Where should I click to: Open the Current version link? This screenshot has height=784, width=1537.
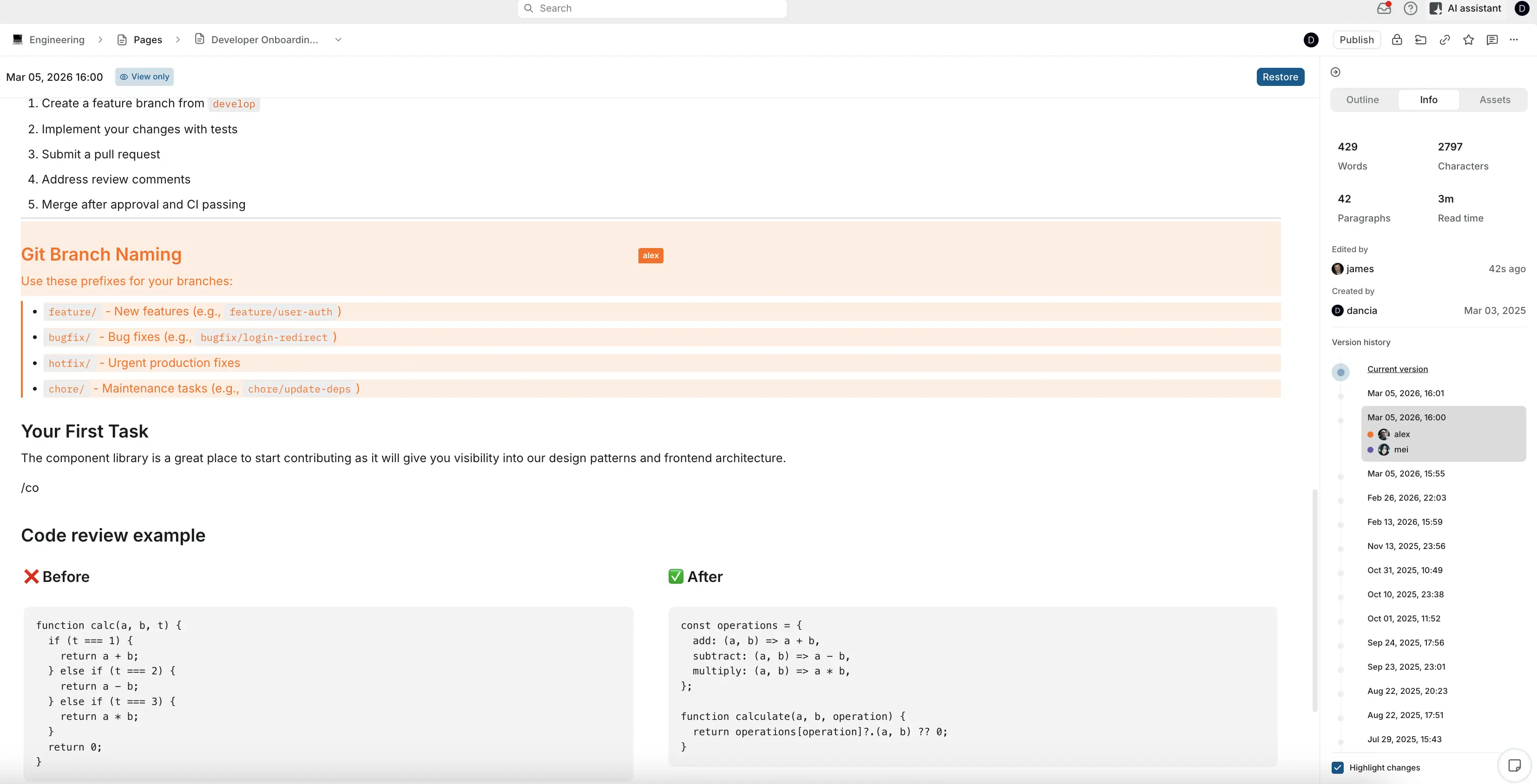tap(1398, 369)
